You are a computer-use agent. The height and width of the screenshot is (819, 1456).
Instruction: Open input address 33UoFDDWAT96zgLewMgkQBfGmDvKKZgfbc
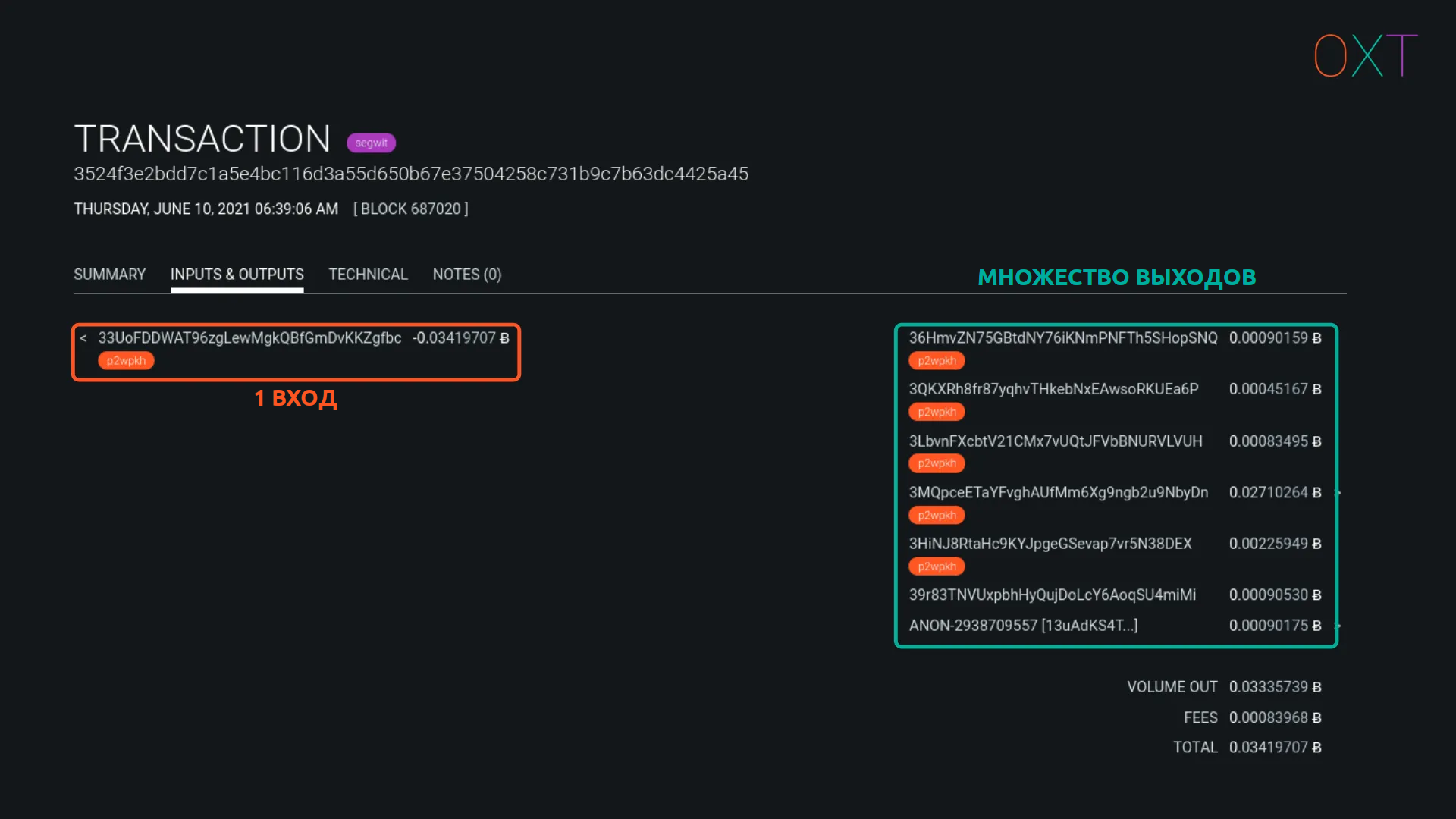pos(249,338)
